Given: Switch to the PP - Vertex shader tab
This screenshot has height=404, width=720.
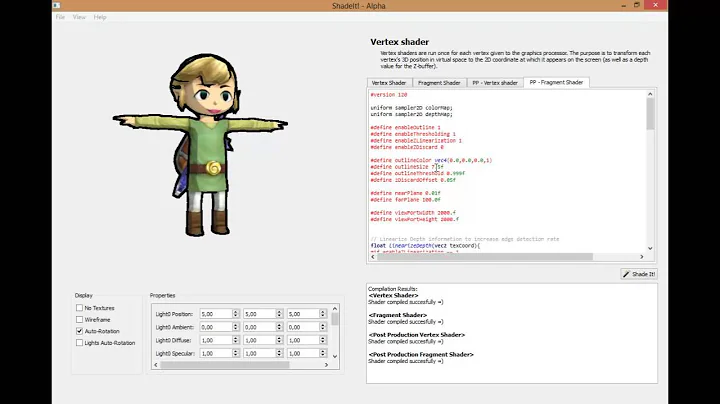Looking at the screenshot, I should click(495, 83).
